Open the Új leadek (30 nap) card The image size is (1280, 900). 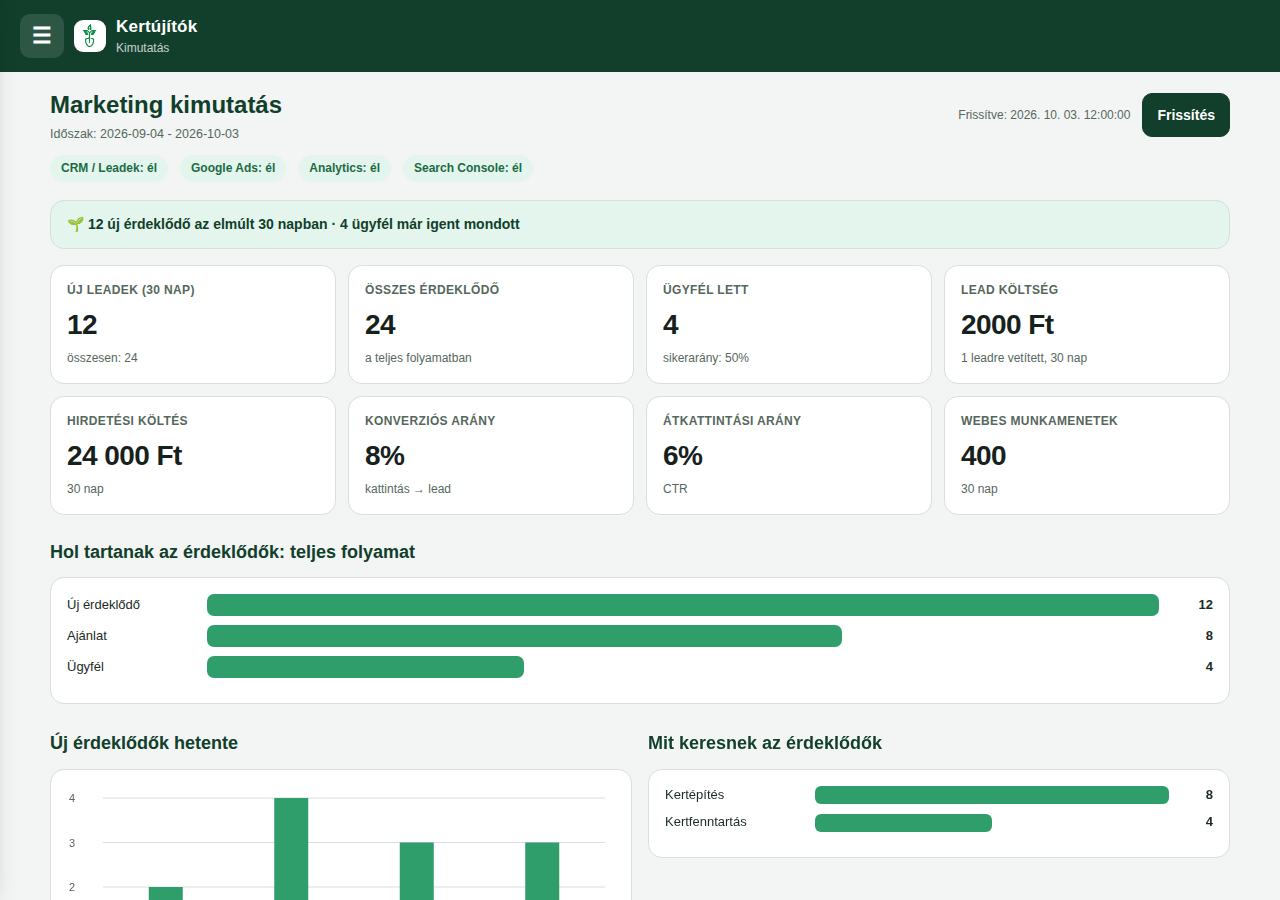click(x=193, y=324)
